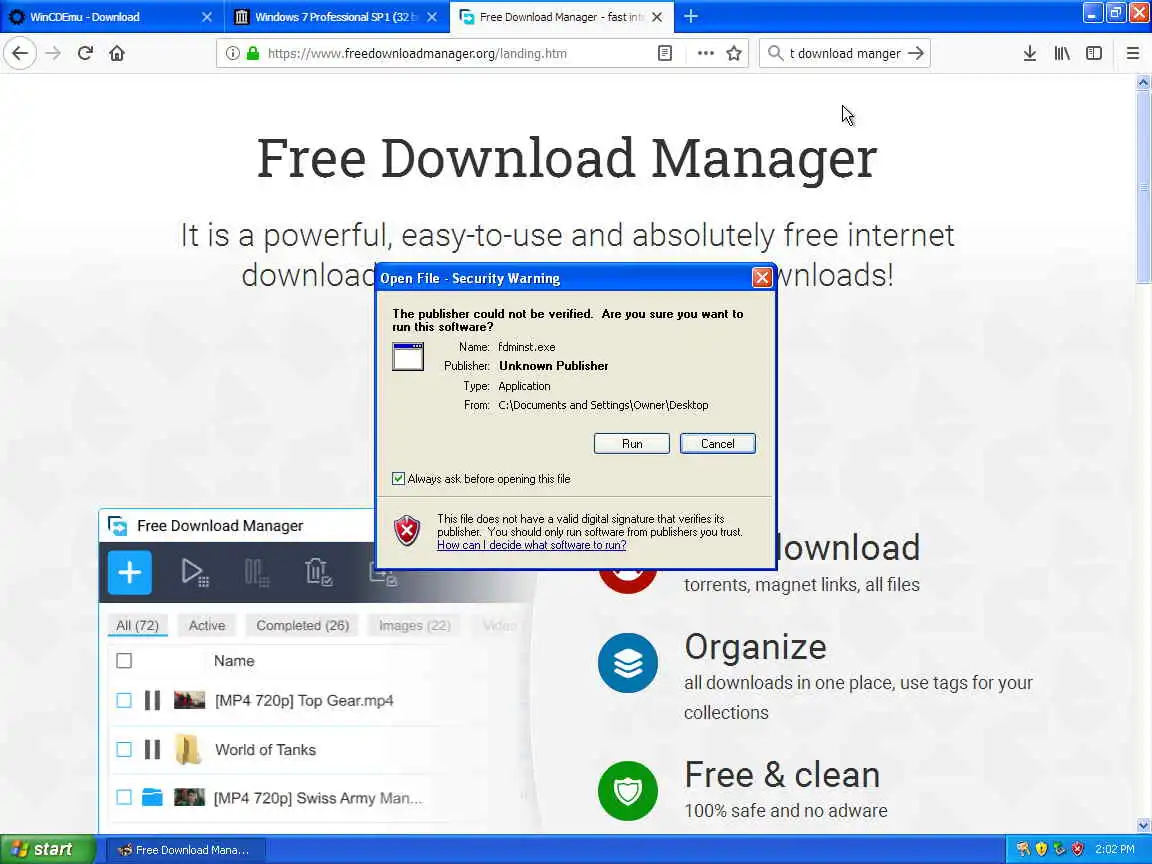This screenshot has height=864, width=1152.
Task: Open How can I decide what software link
Action: coord(531,545)
